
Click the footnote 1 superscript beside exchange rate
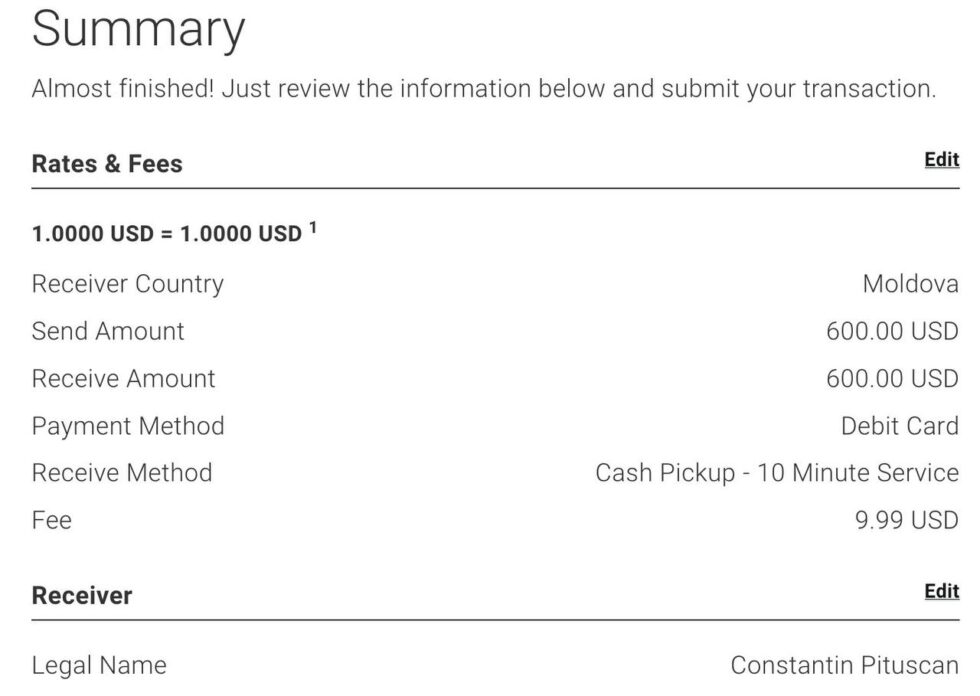click(x=312, y=228)
